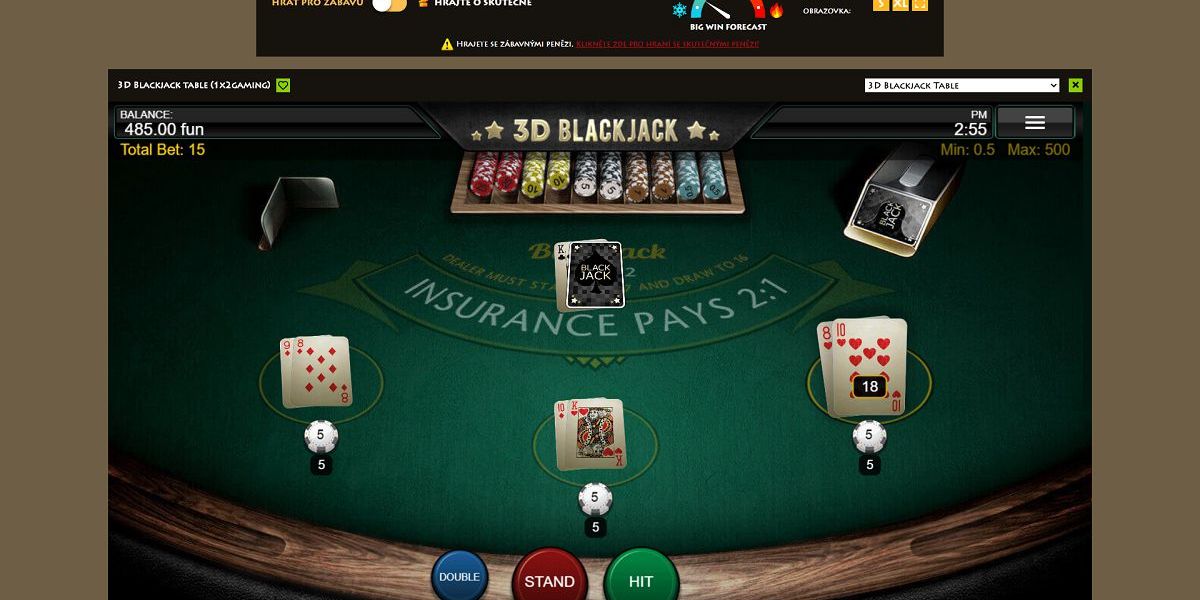Click the 5 chip under center hand

[595, 498]
